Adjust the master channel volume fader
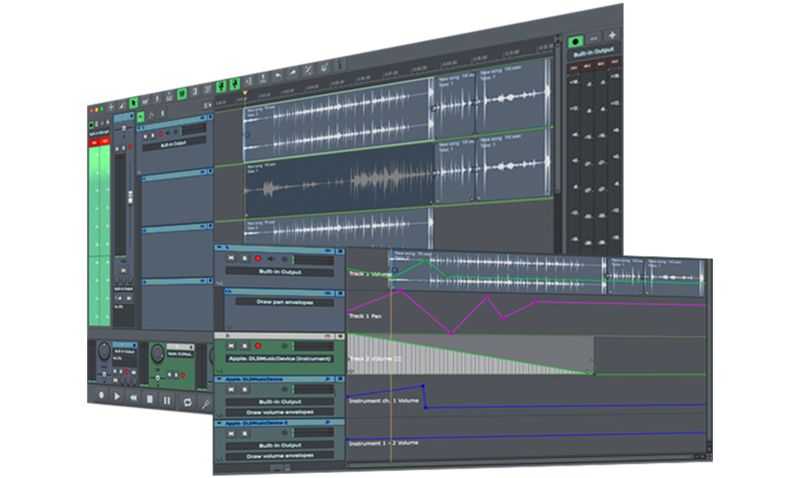Image resolution: width=800 pixels, height=478 pixels. tap(130, 197)
